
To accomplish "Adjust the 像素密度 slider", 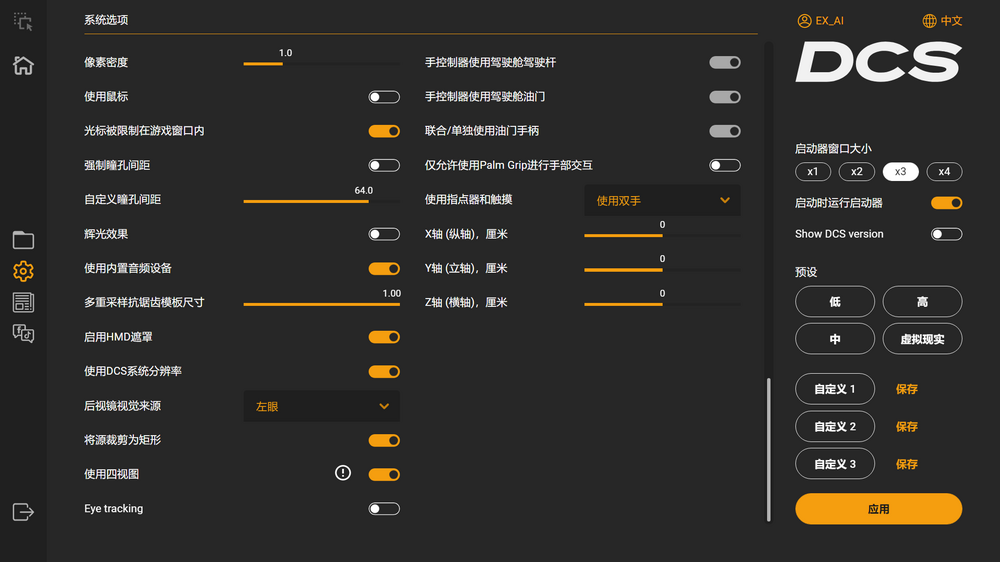I will click(283, 63).
